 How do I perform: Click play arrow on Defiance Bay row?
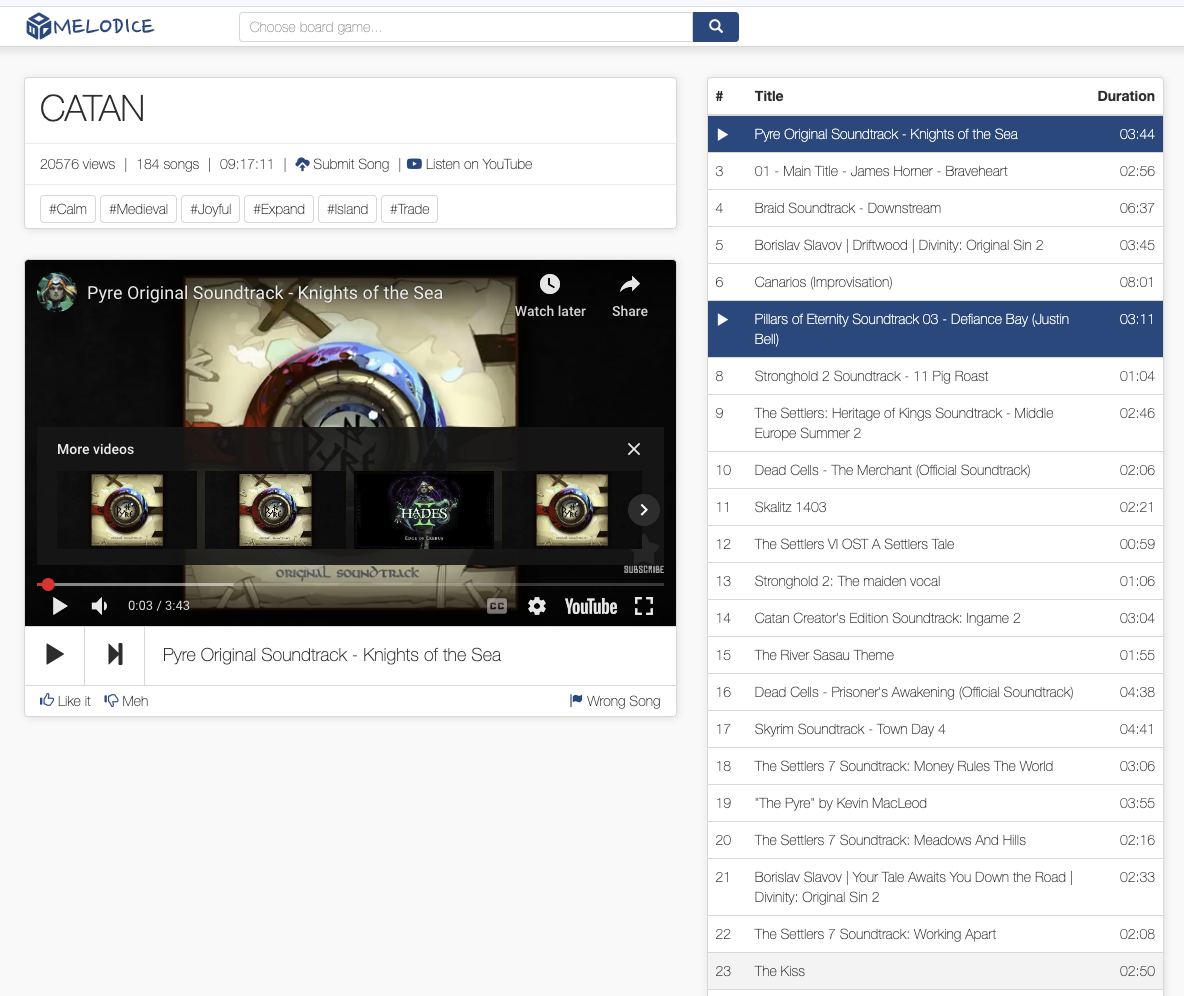coord(723,319)
